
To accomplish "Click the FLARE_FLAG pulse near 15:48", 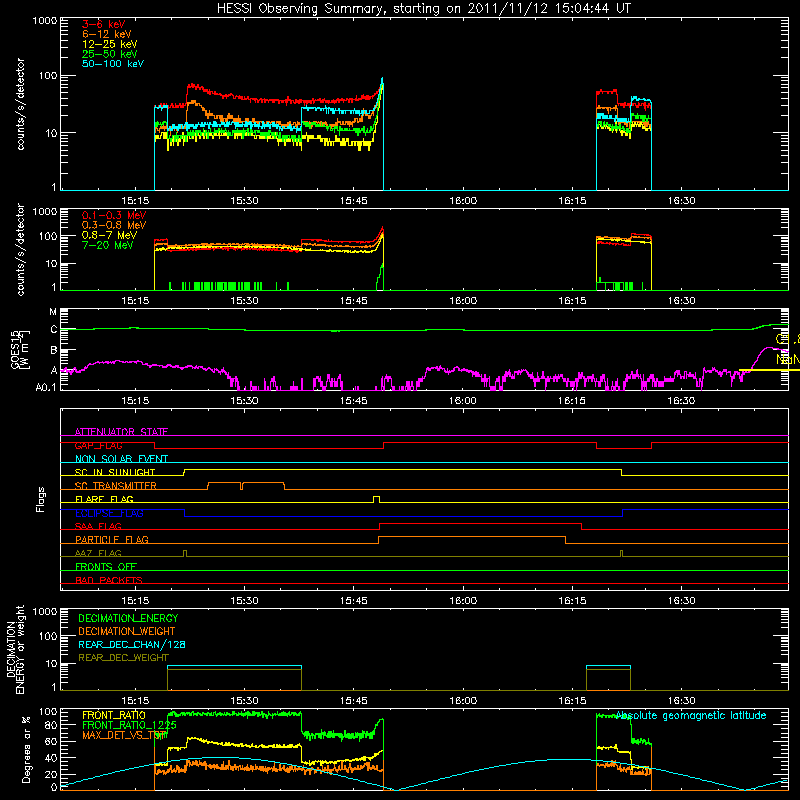I will [x=377, y=499].
